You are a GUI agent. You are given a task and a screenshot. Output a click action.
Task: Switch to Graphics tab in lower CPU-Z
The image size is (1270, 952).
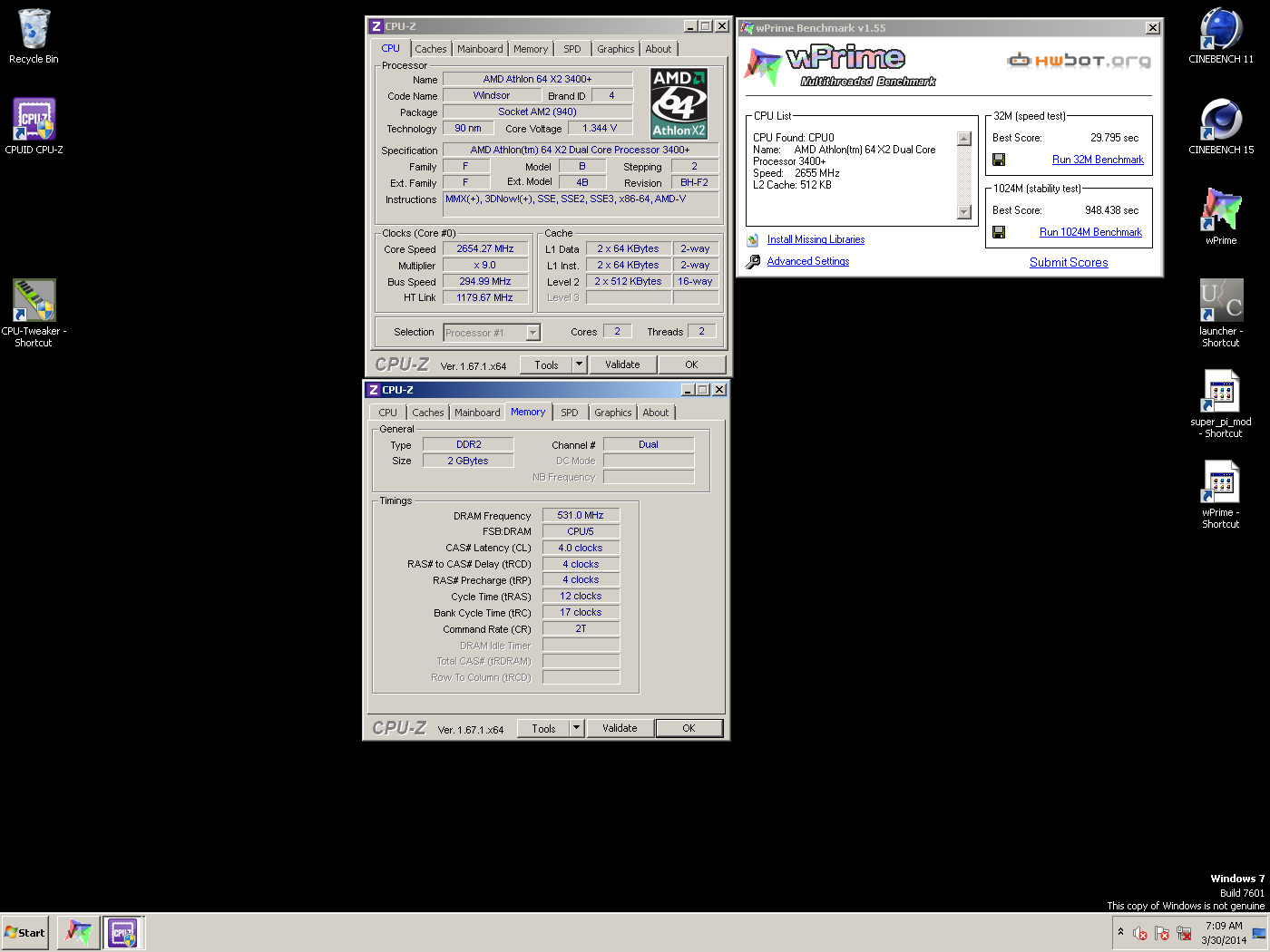pos(613,413)
